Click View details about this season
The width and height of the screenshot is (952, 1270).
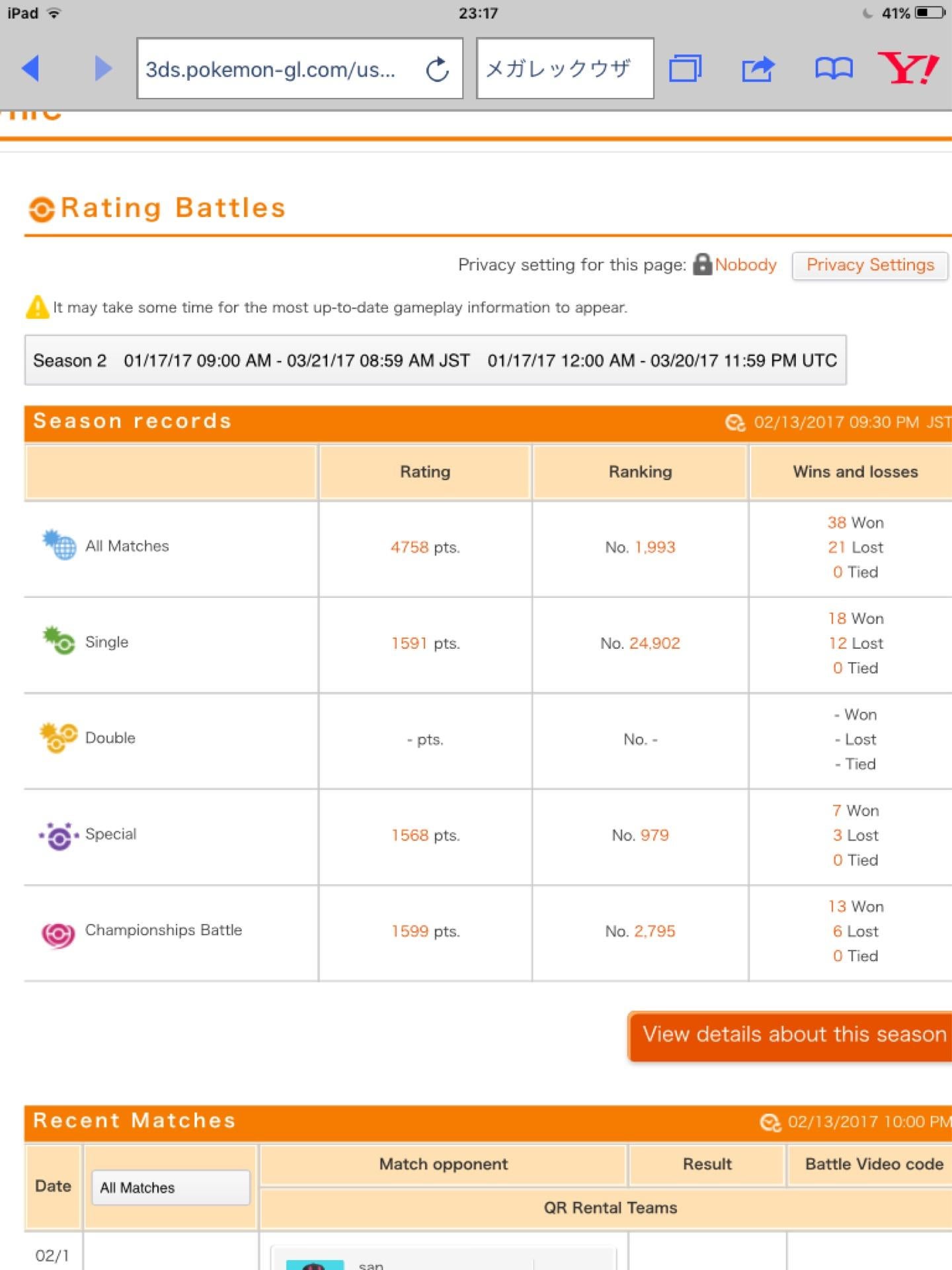point(793,1035)
